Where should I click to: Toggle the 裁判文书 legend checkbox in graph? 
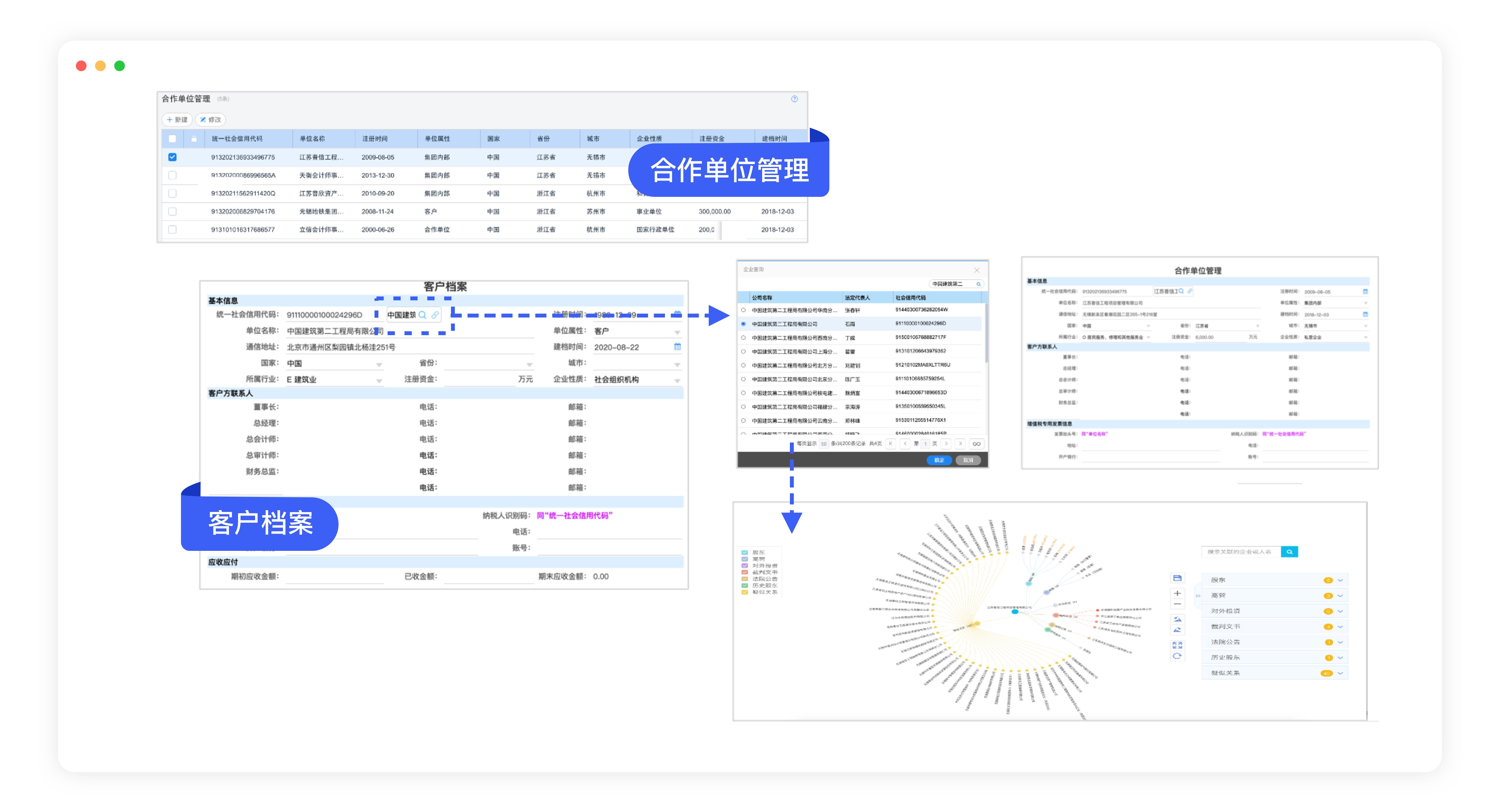click(x=745, y=572)
